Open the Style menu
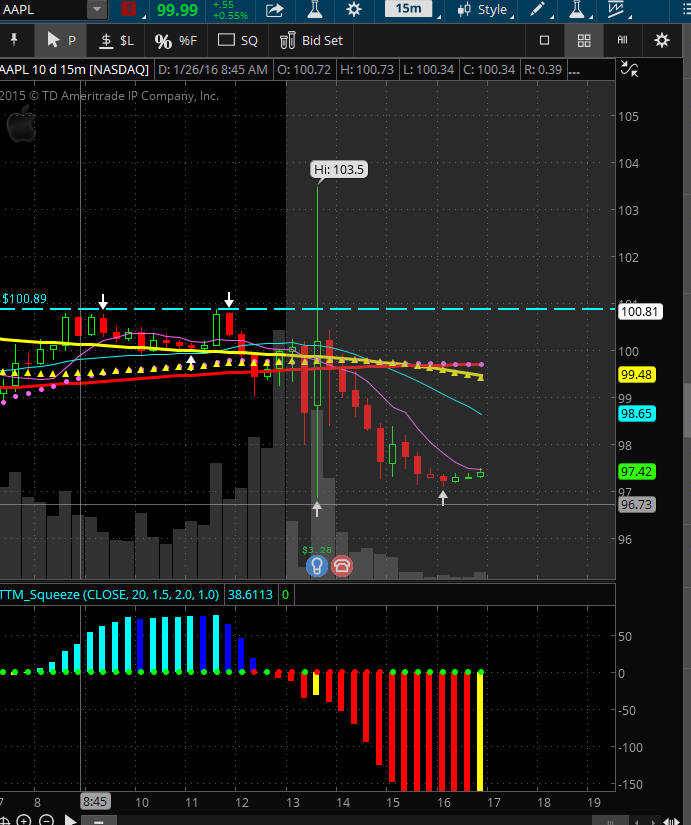The width and height of the screenshot is (691, 825). point(483,10)
